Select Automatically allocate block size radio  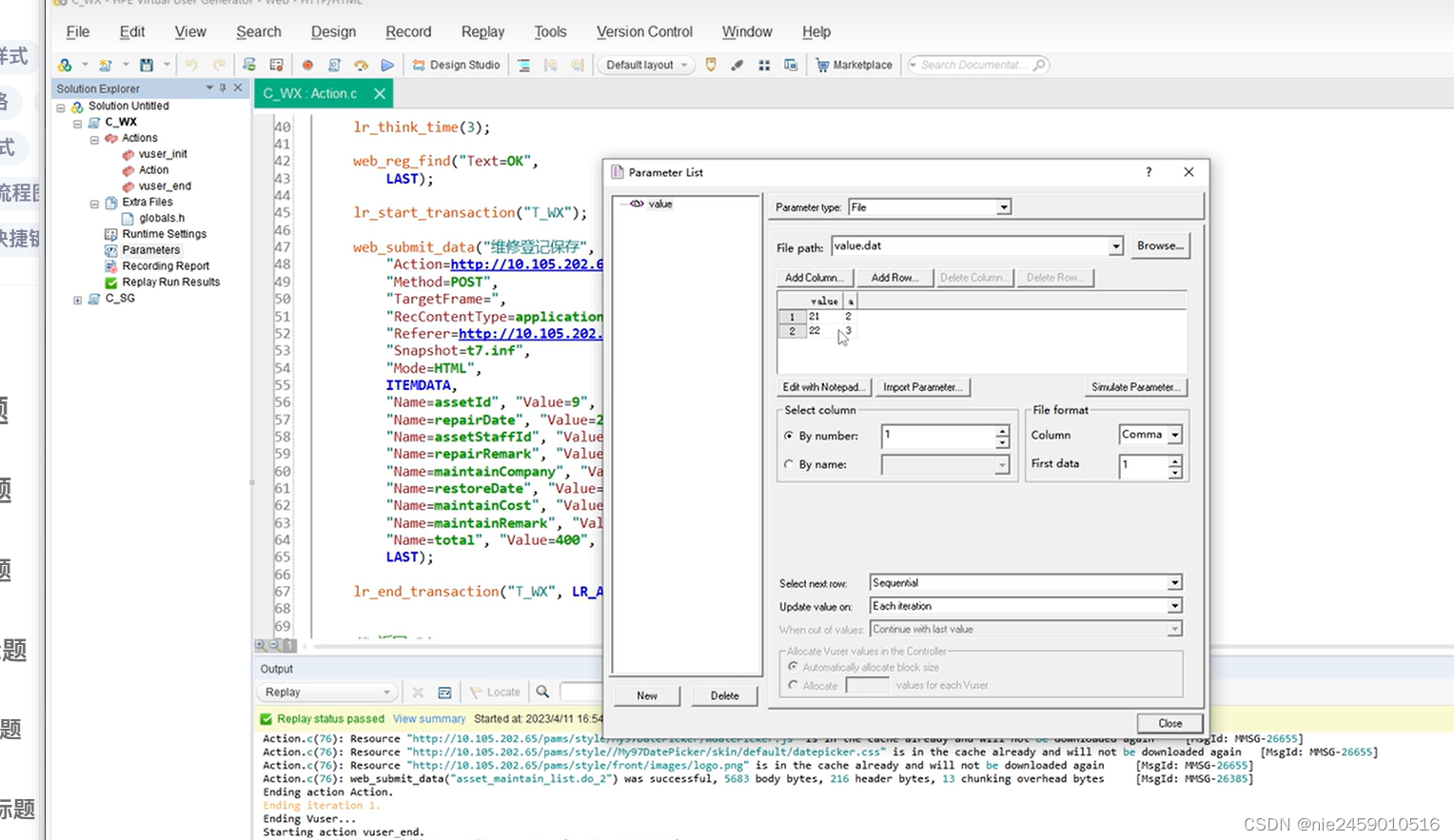[793, 667]
